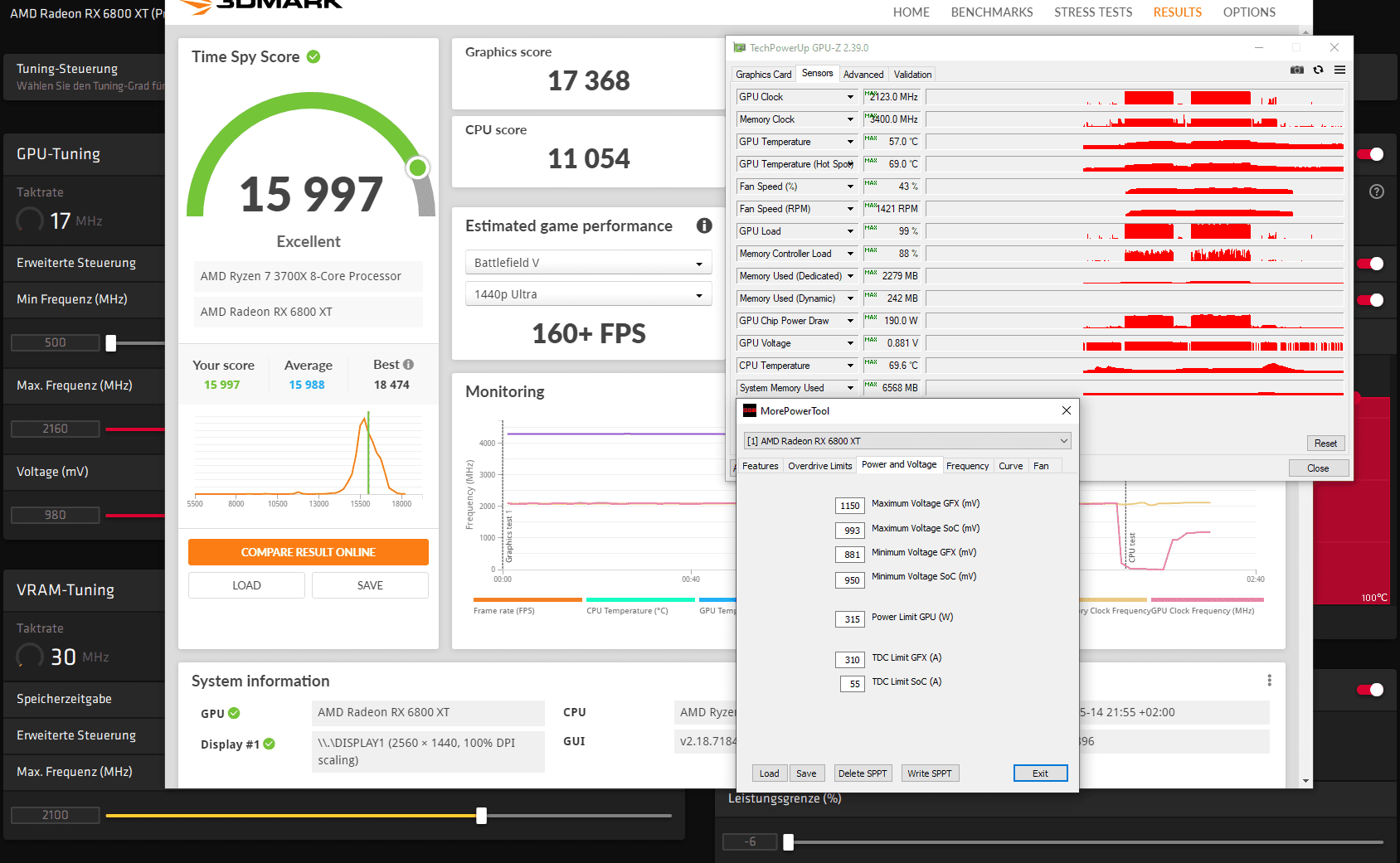
Task: Open MorePowerTool Curve tab
Action: coord(1010,466)
